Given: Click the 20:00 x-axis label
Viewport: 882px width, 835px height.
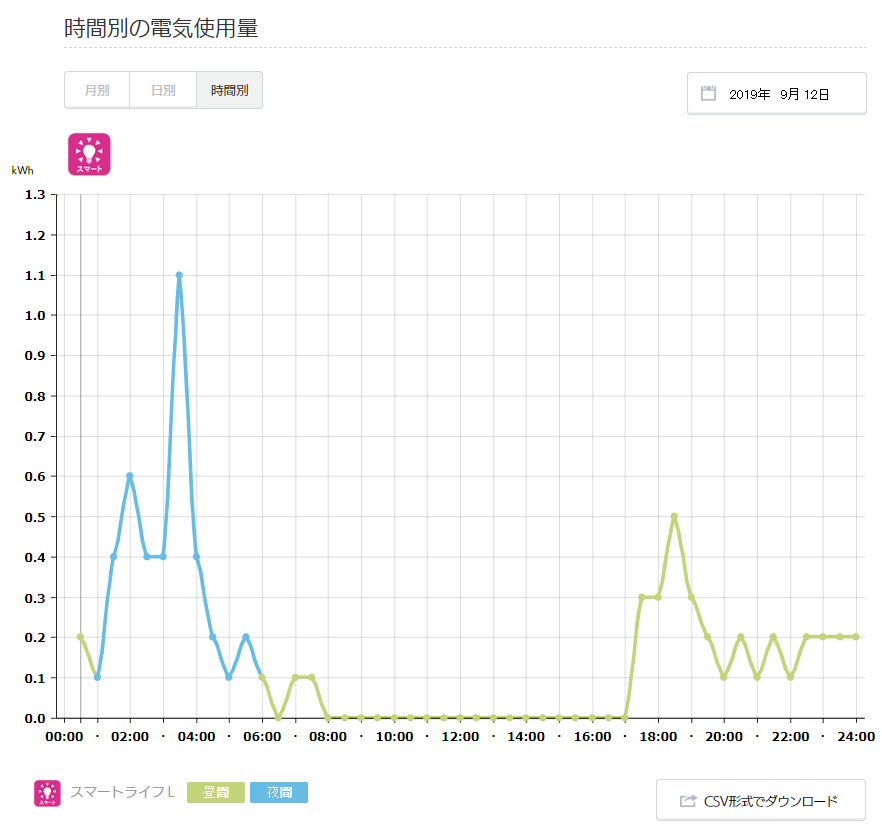Looking at the screenshot, I should pos(724,737).
